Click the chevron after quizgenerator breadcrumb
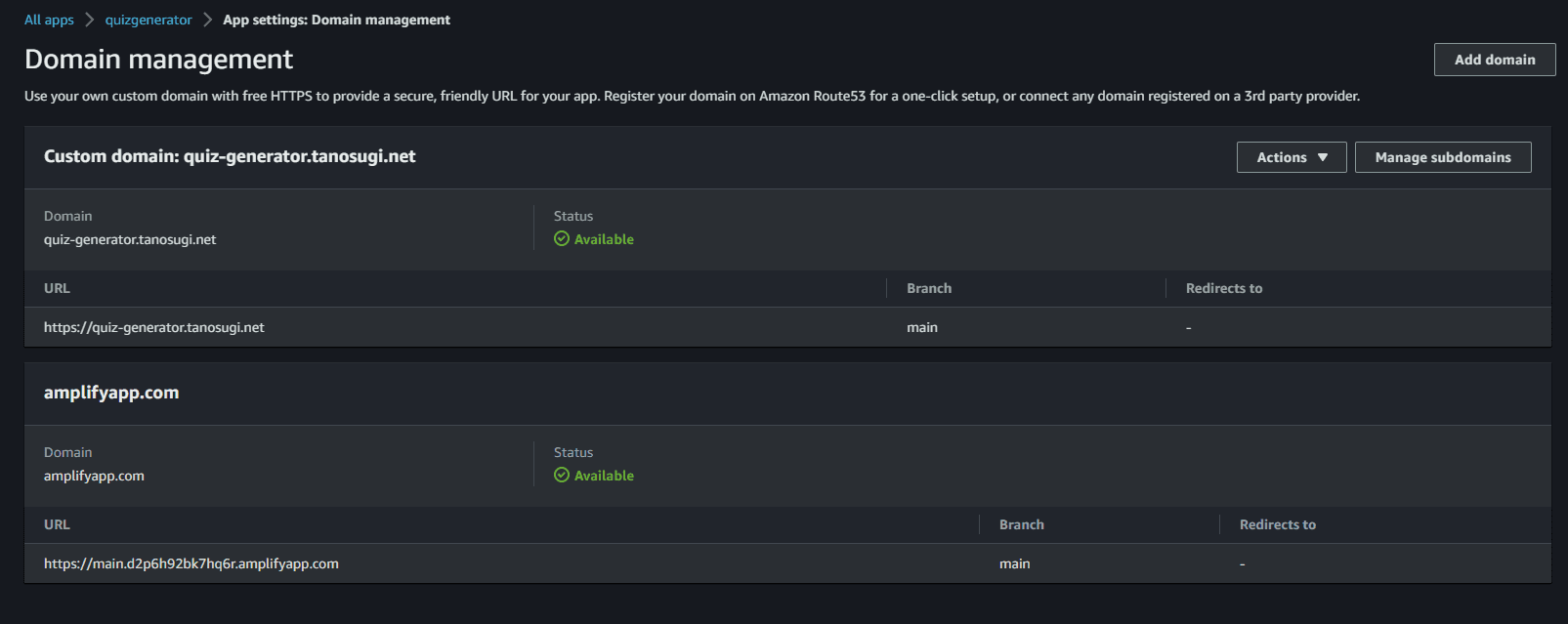Image resolution: width=1568 pixels, height=624 pixels. pyautogui.click(x=208, y=20)
